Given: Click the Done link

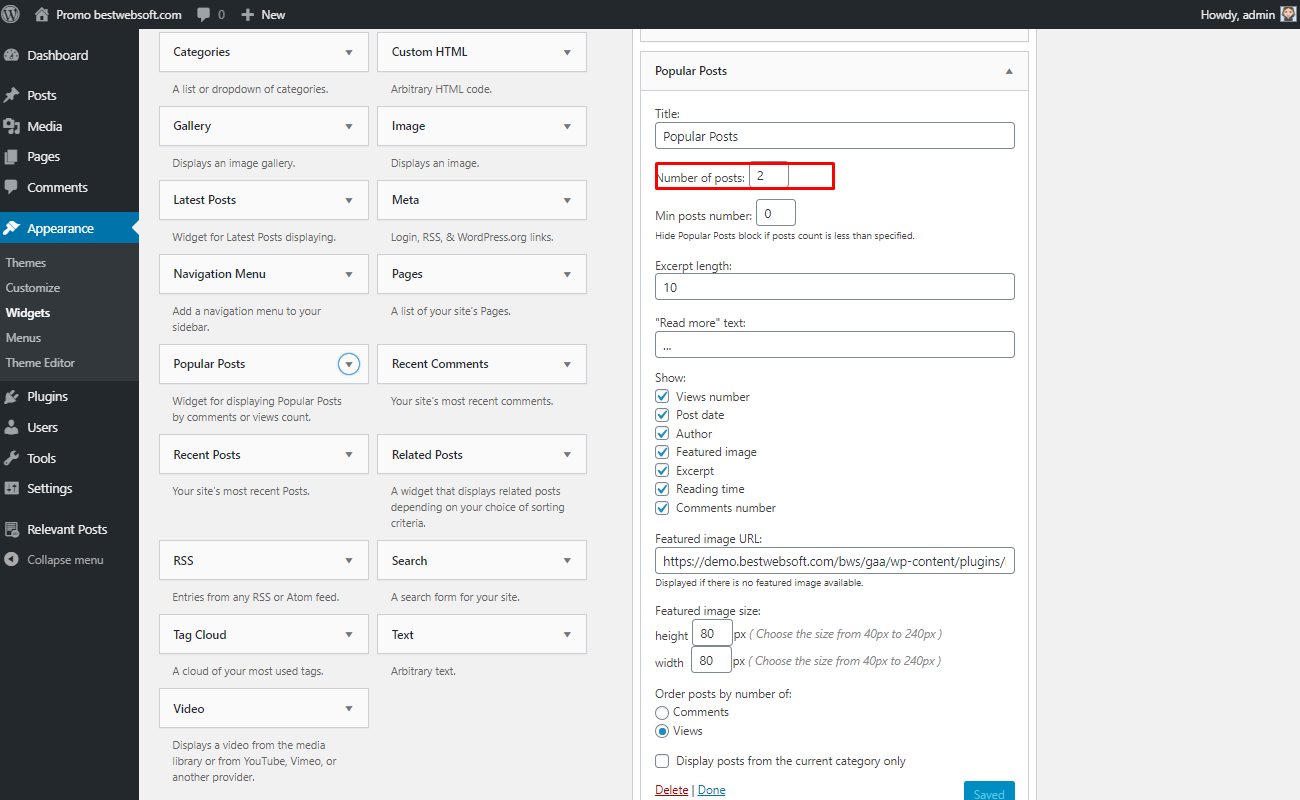Looking at the screenshot, I should coord(711,790).
